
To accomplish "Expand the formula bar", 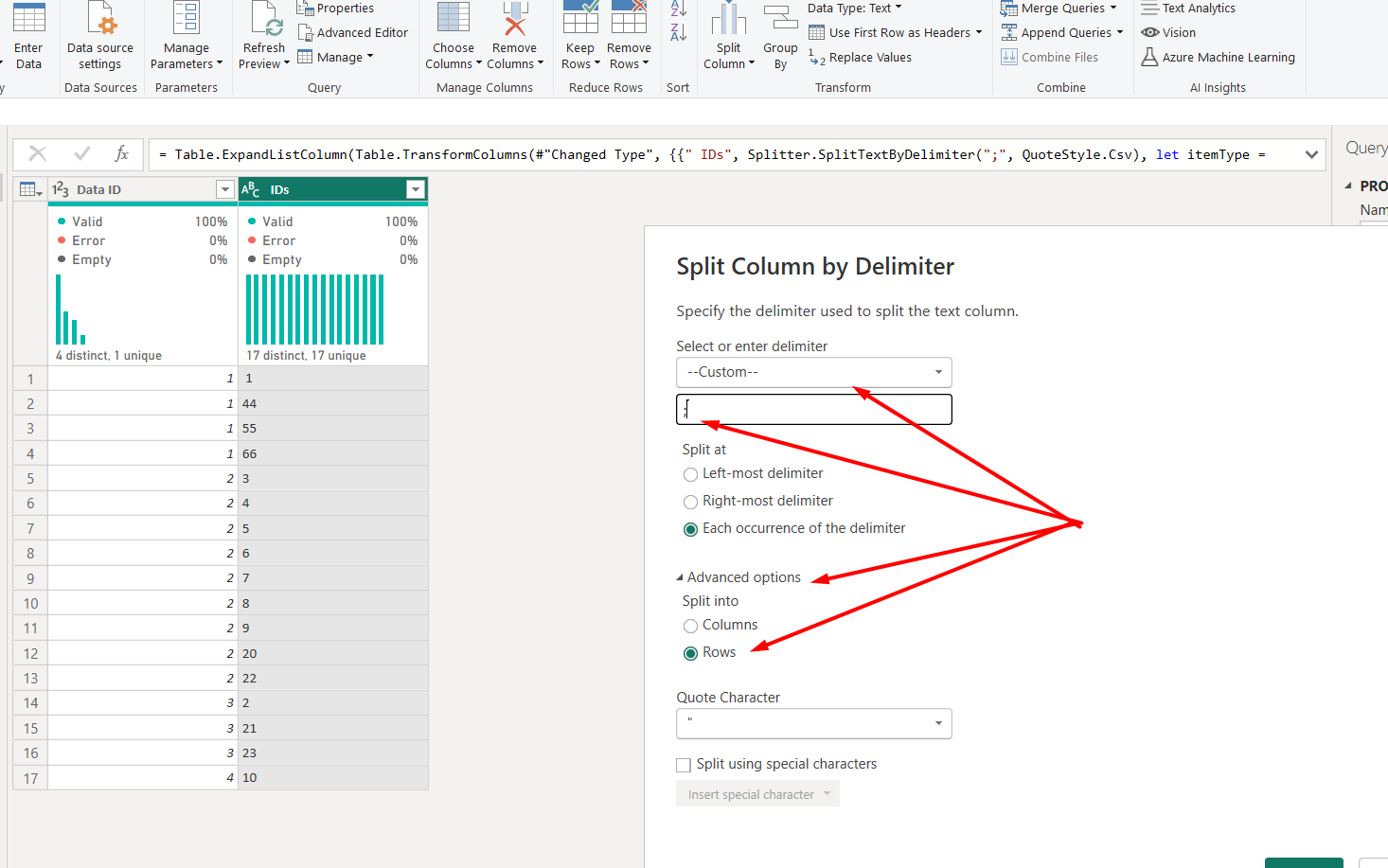I will (x=1311, y=154).
